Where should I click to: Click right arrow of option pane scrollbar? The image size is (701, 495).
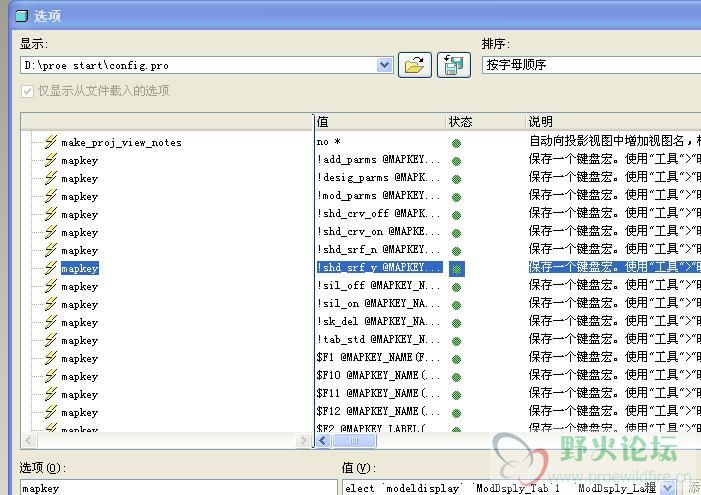[x=304, y=441]
